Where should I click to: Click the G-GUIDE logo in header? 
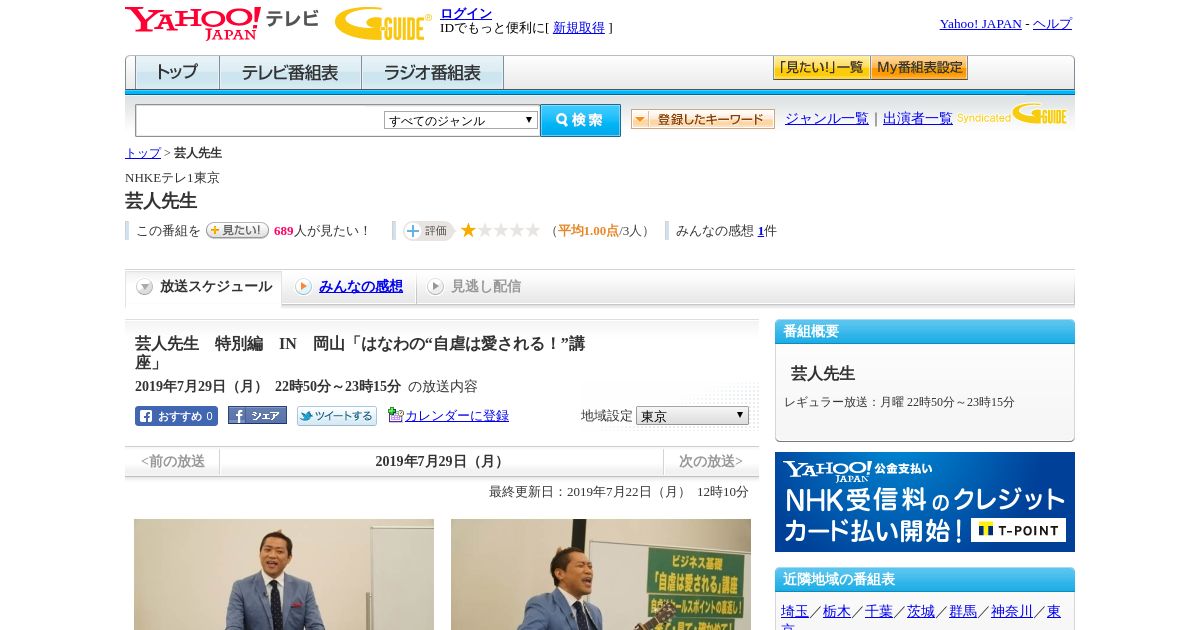tap(383, 23)
